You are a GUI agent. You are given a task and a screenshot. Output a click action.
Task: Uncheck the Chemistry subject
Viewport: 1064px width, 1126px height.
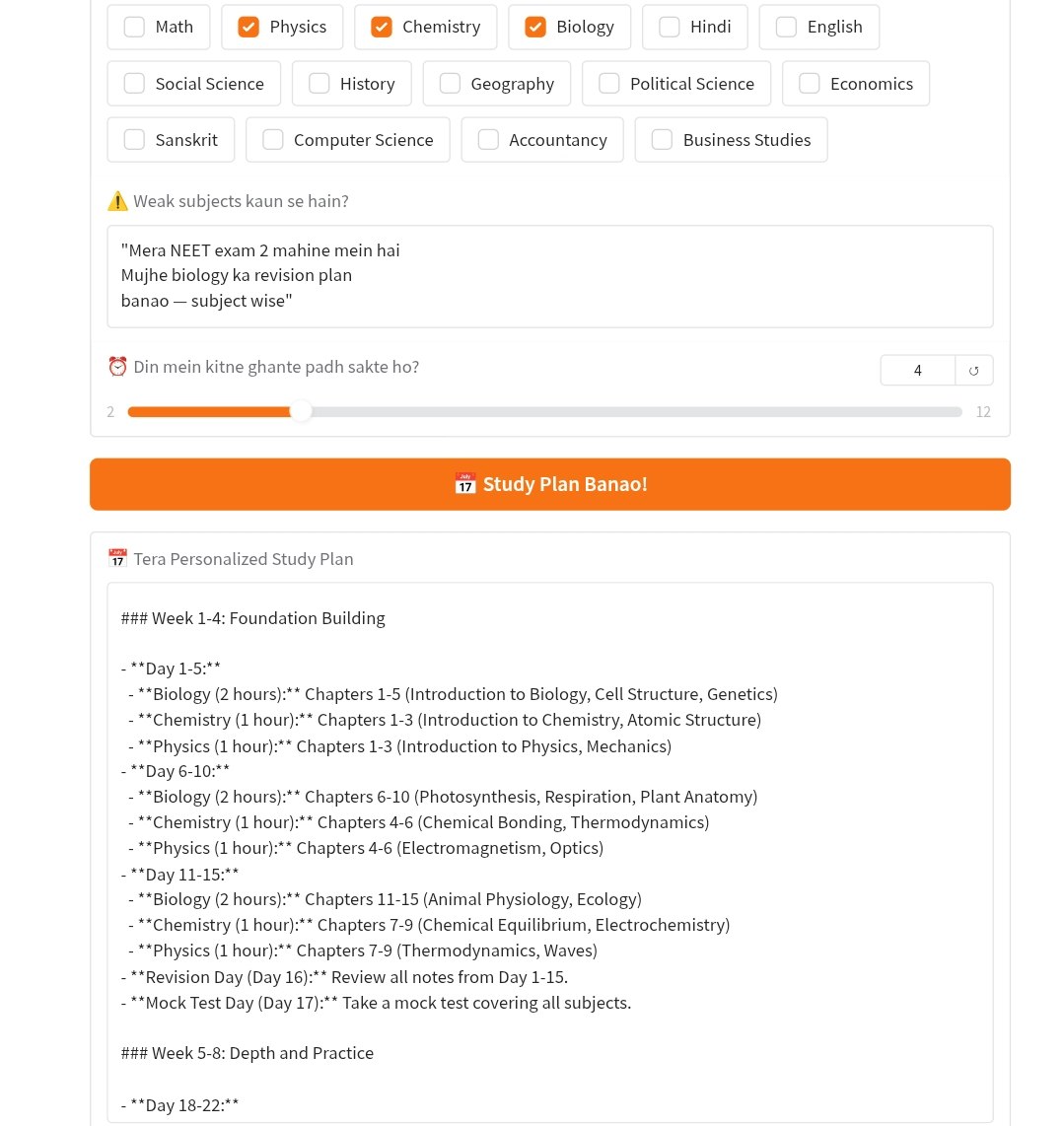(x=382, y=27)
